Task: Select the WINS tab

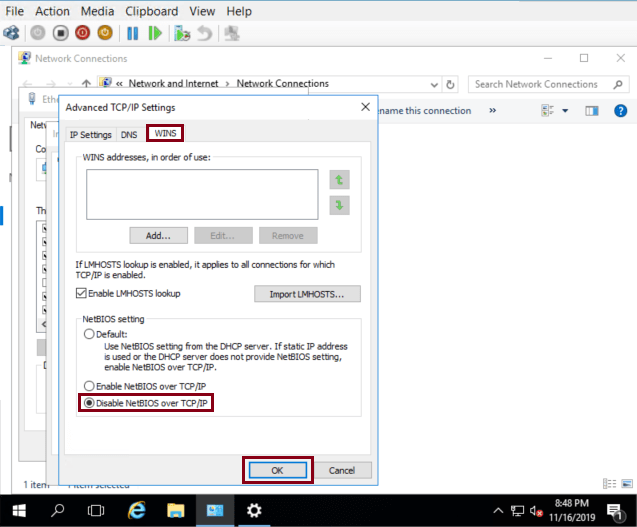Action: (165, 133)
